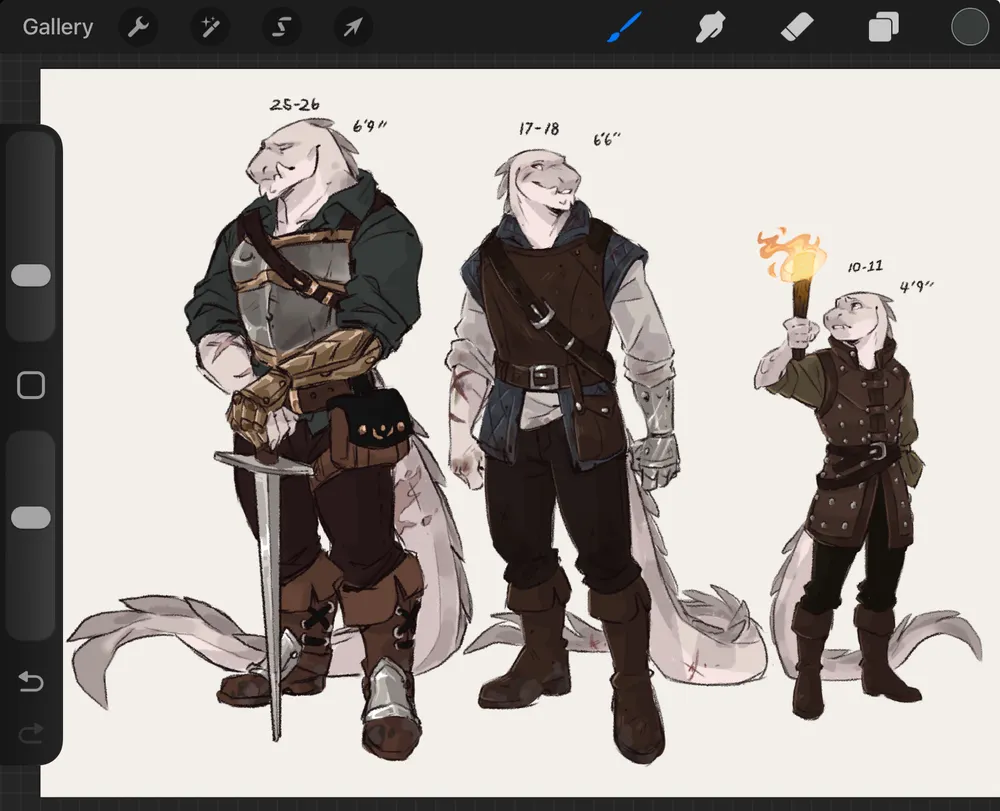Select the Smudge tool
1000x811 pixels.
pos(710,27)
